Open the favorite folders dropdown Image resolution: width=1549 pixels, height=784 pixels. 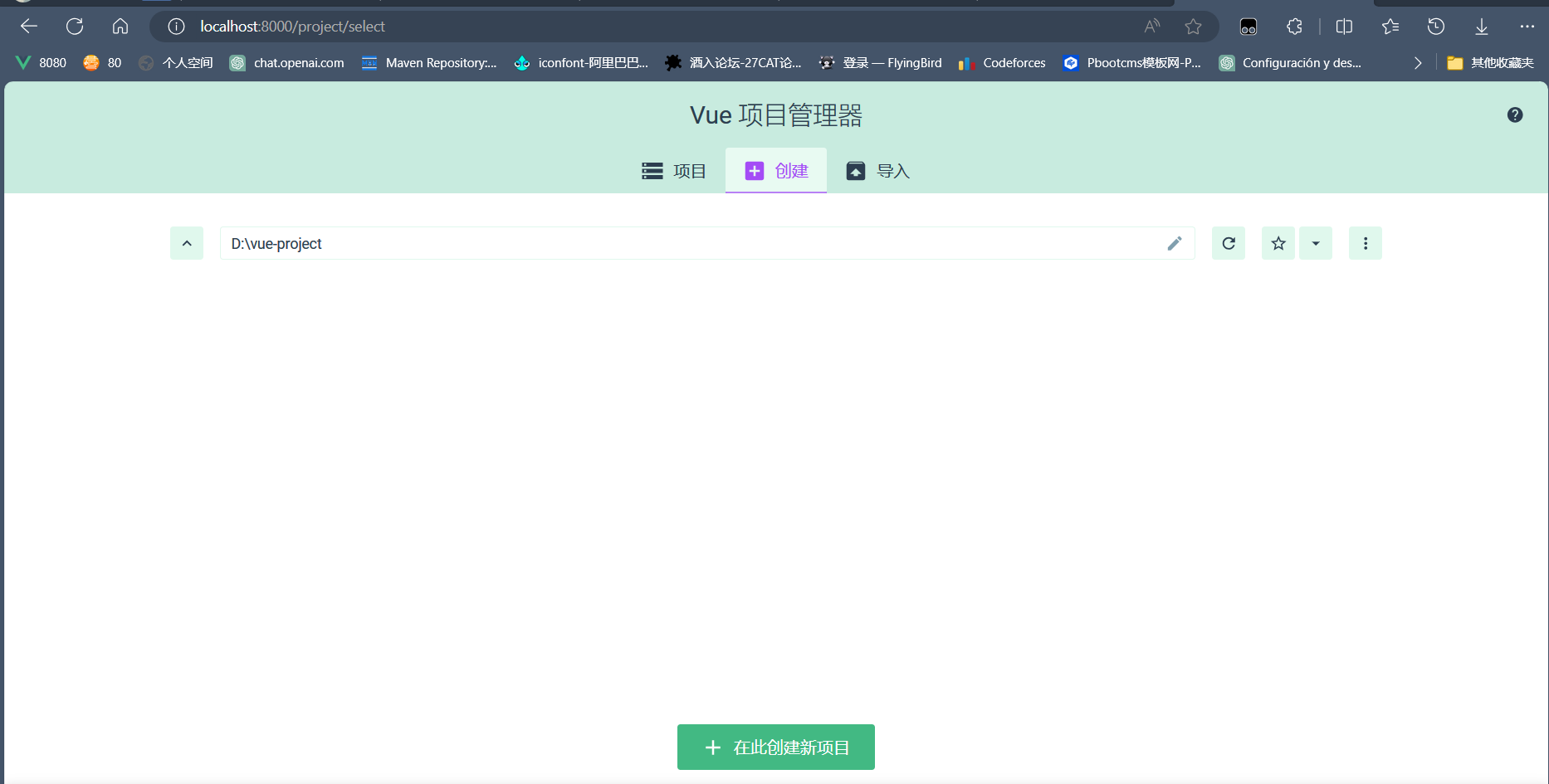click(x=1315, y=243)
